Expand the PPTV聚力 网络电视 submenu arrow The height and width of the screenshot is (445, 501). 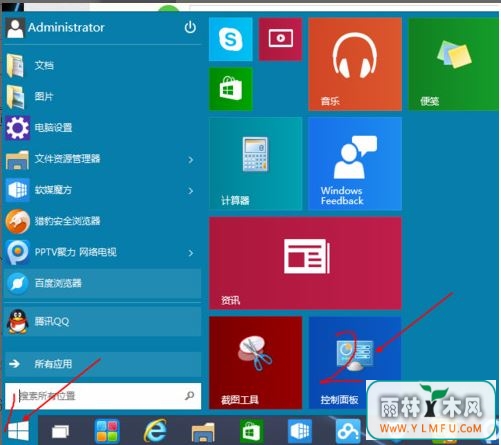pos(191,253)
